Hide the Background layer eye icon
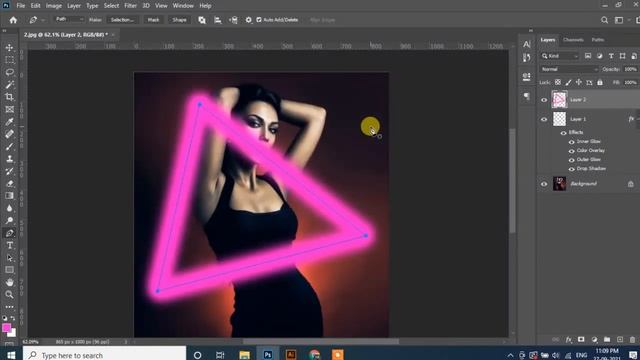The height and width of the screenshot is (360, 640). [x=544, y=184]
